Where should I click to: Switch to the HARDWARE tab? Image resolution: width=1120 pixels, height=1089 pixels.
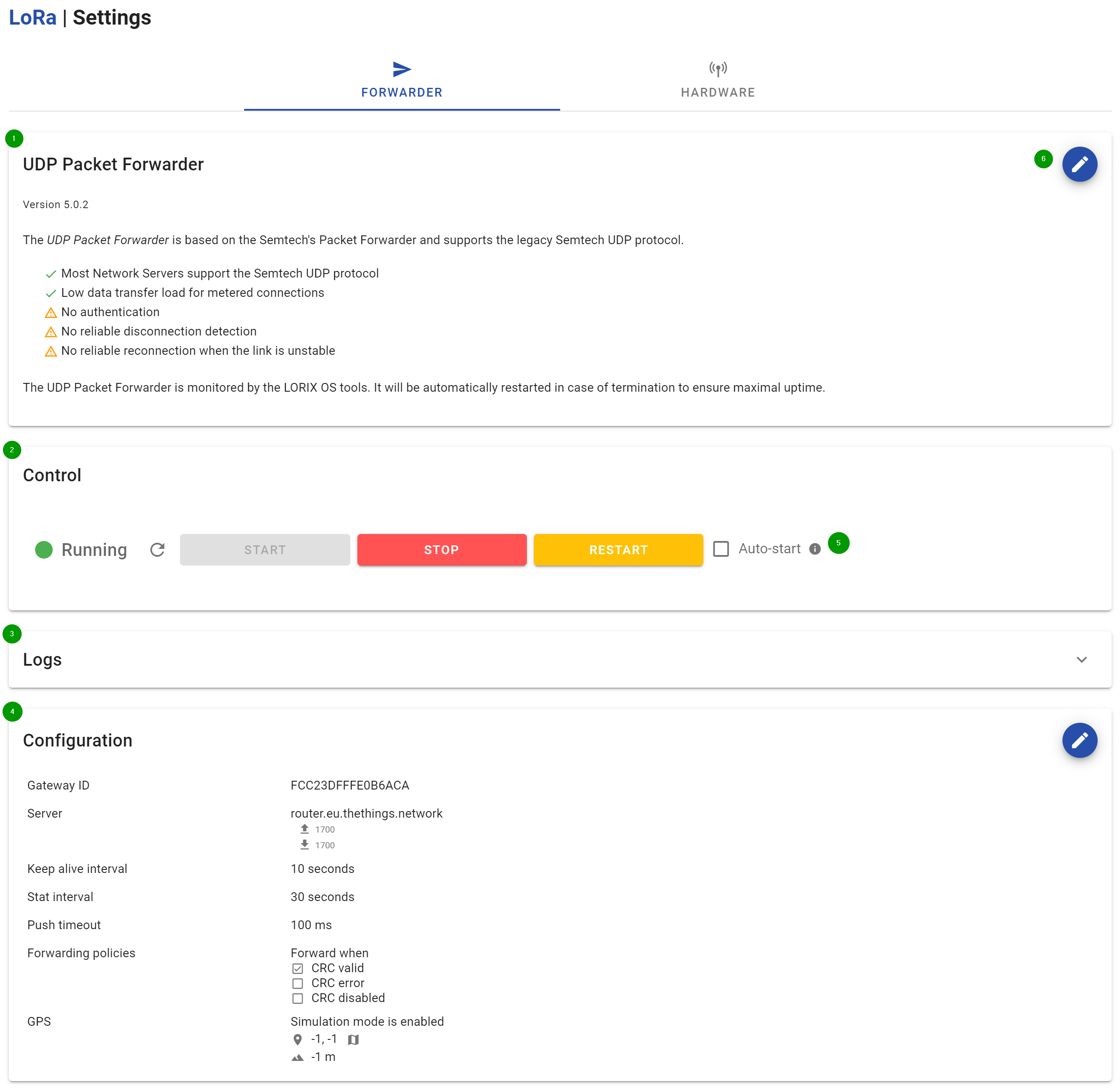(x=717, y=92)
